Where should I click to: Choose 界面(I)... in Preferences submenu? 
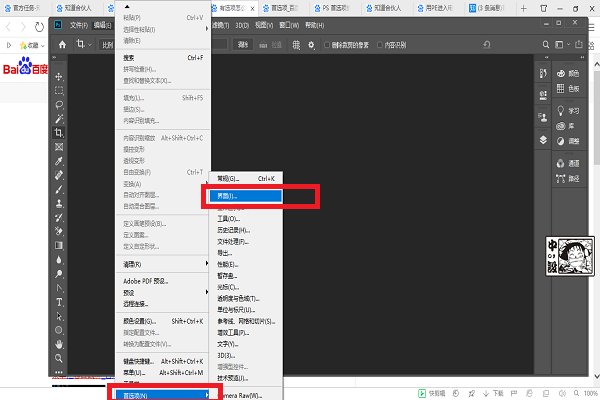click(x=245, y=196)
